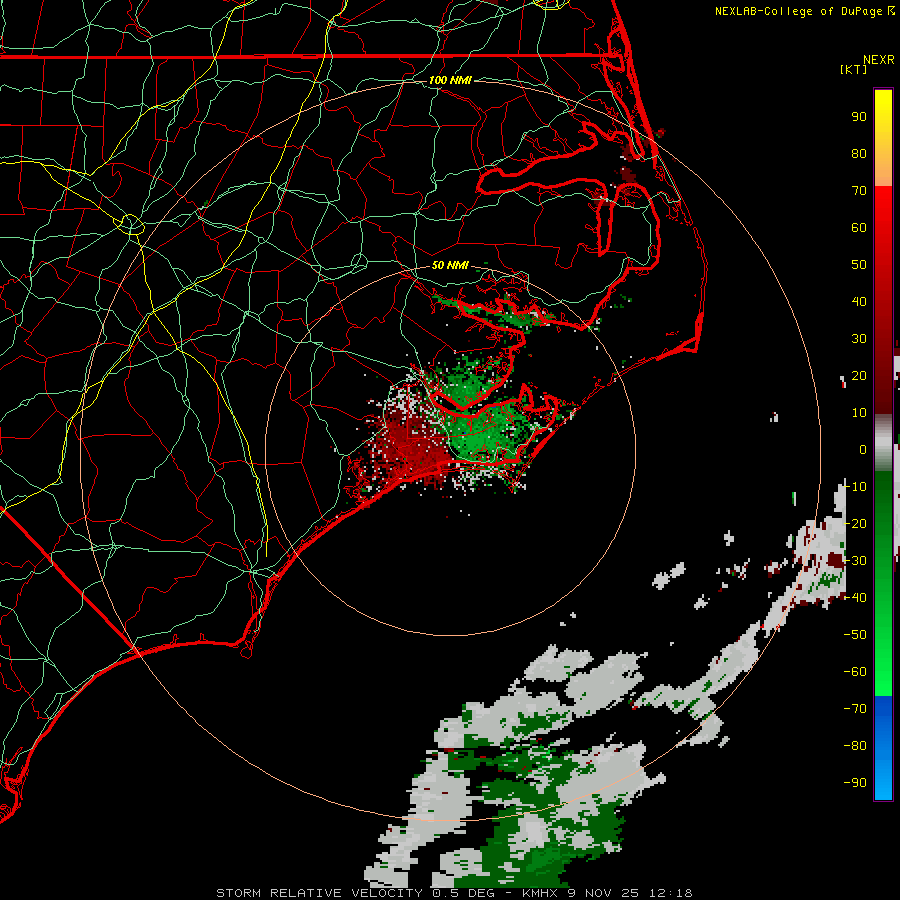Click the -20 value on the velocity scale
Screen dimensions: 900x900
click(x=855, y=523)
